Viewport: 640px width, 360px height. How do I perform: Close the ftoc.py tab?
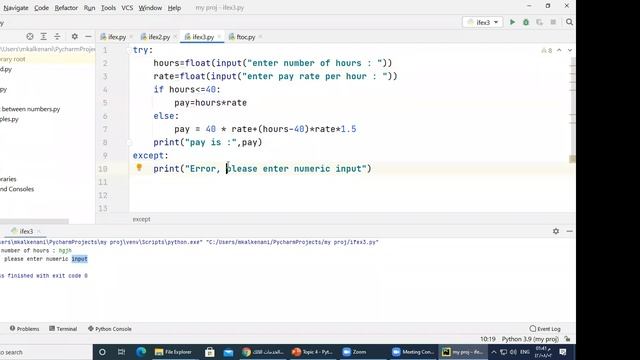[260, 37]
